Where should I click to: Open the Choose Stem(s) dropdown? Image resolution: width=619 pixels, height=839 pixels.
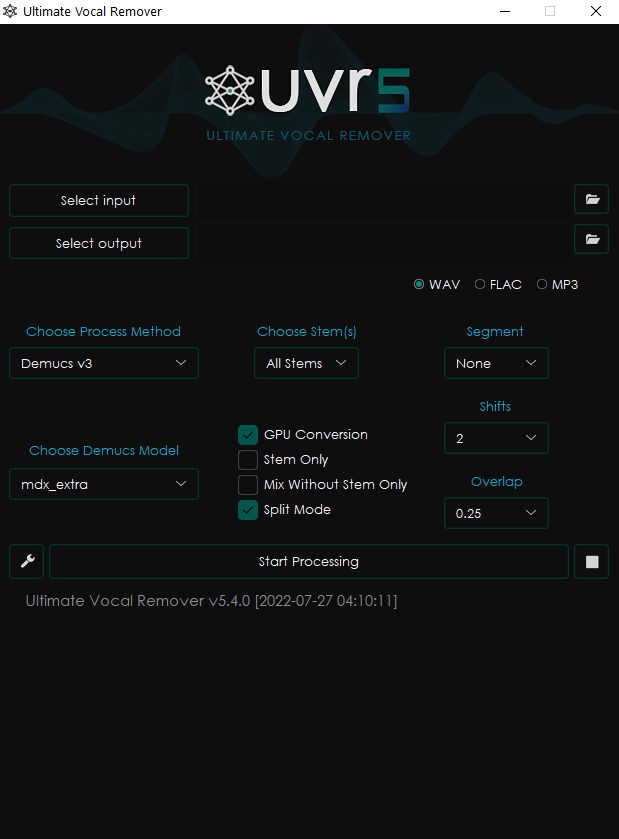306,363
